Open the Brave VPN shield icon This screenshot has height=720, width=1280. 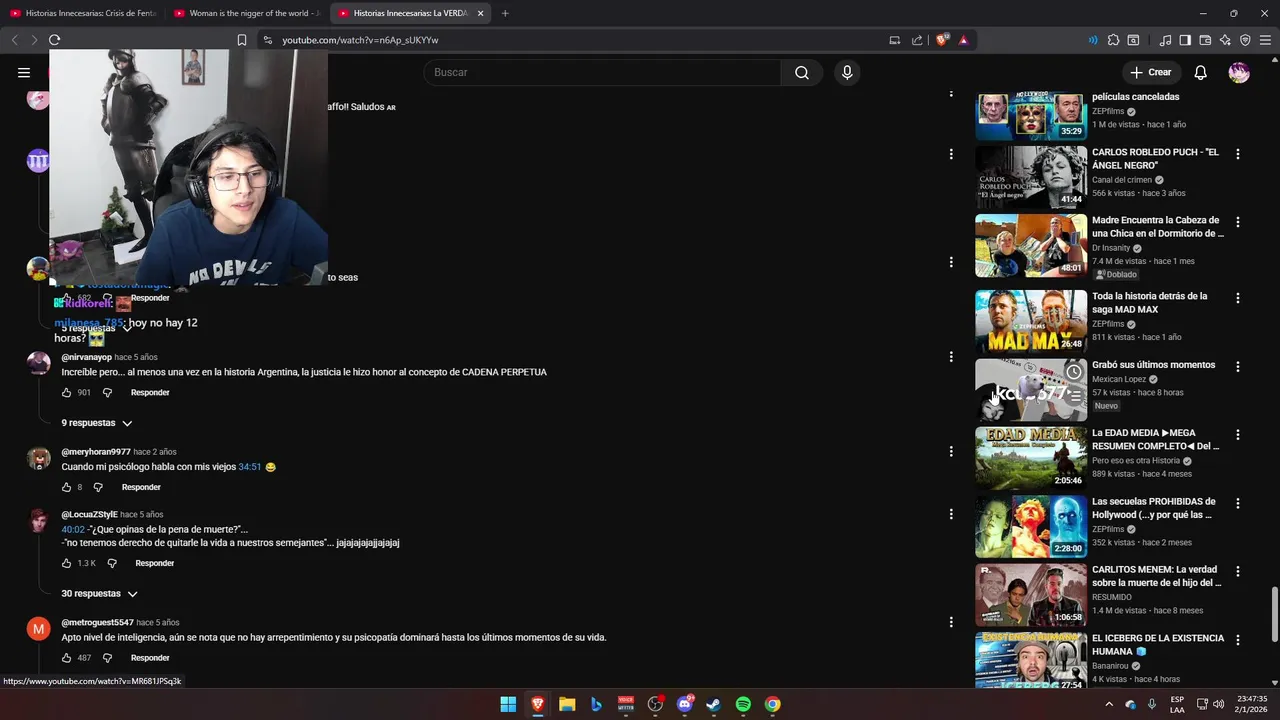1245,40
